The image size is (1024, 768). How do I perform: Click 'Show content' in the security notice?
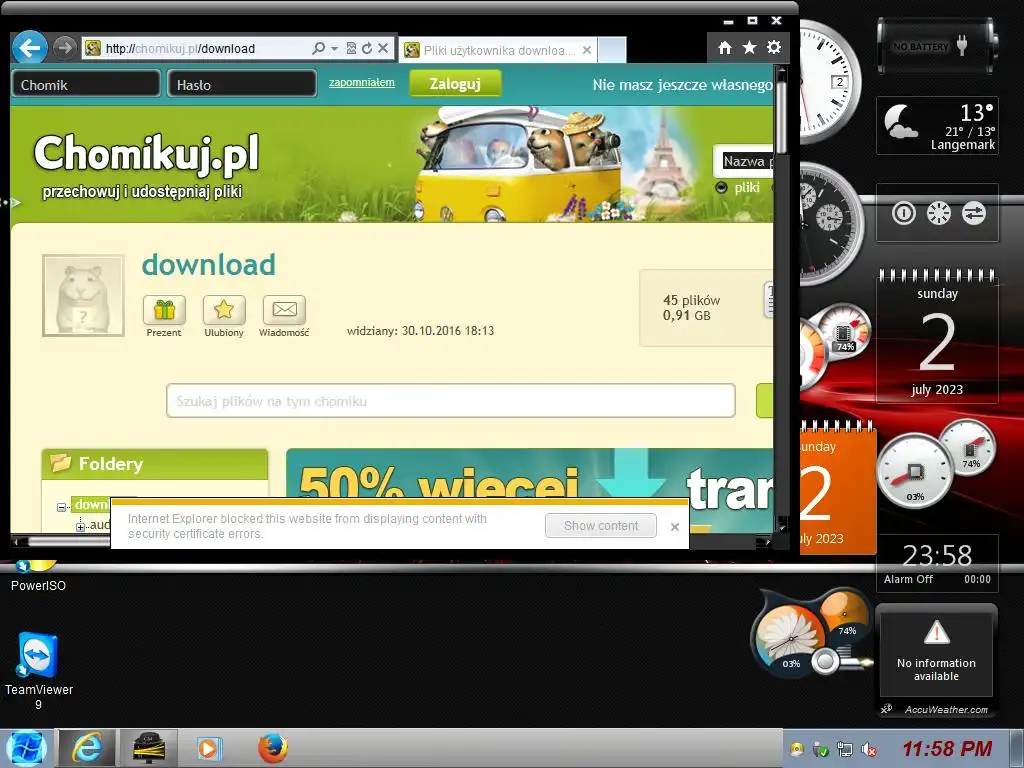(601, 526)
